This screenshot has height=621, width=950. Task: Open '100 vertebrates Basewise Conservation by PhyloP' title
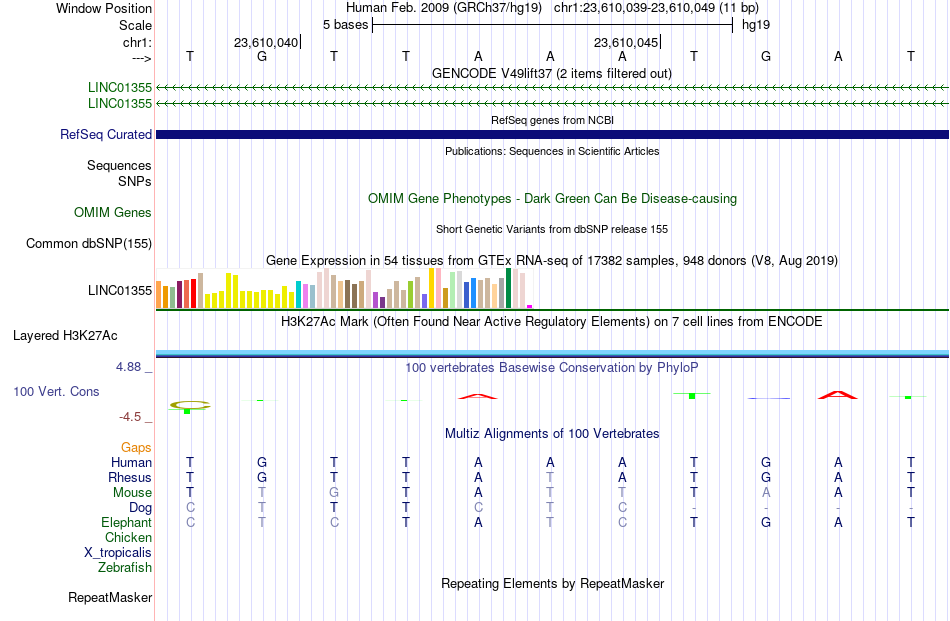coord(552,367)
